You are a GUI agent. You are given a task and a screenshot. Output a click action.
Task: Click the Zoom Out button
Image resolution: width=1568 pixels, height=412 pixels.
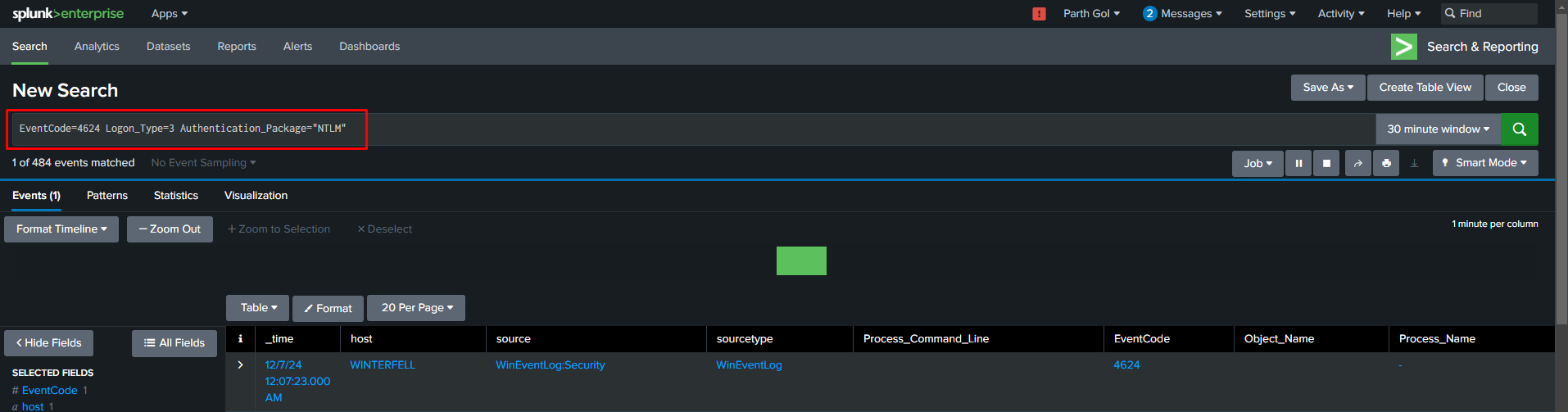(170, 229)
